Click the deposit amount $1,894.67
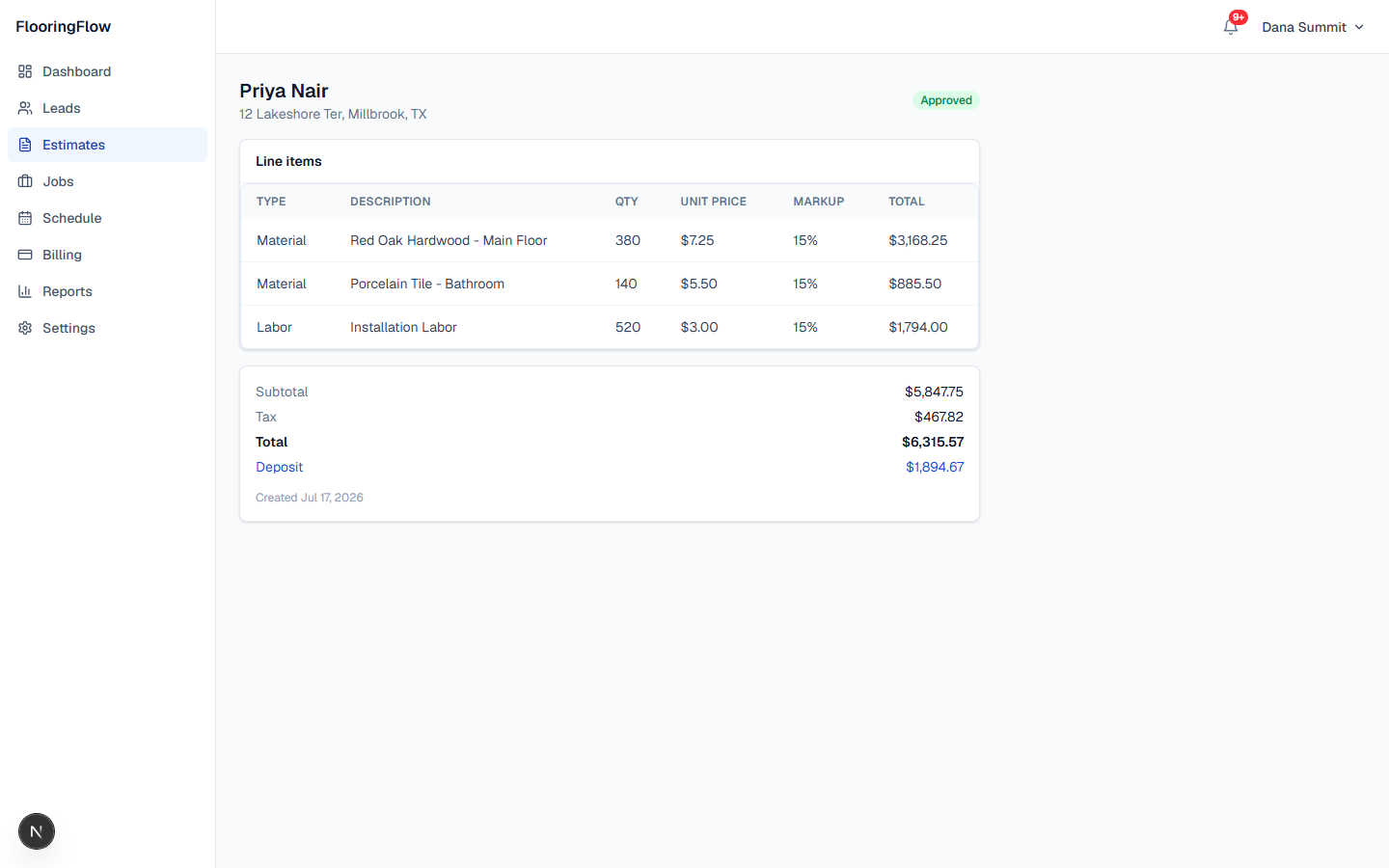 (935, 467)
